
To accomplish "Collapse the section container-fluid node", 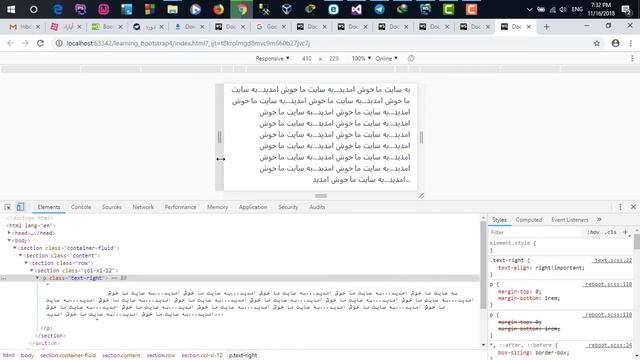I will (15, 248).
